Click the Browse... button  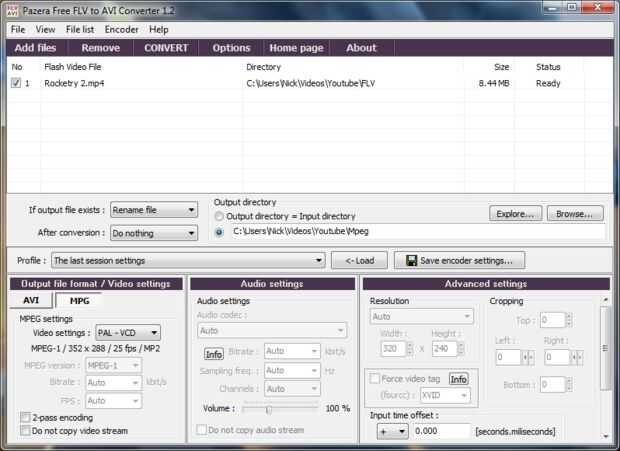tap(575, 214)
